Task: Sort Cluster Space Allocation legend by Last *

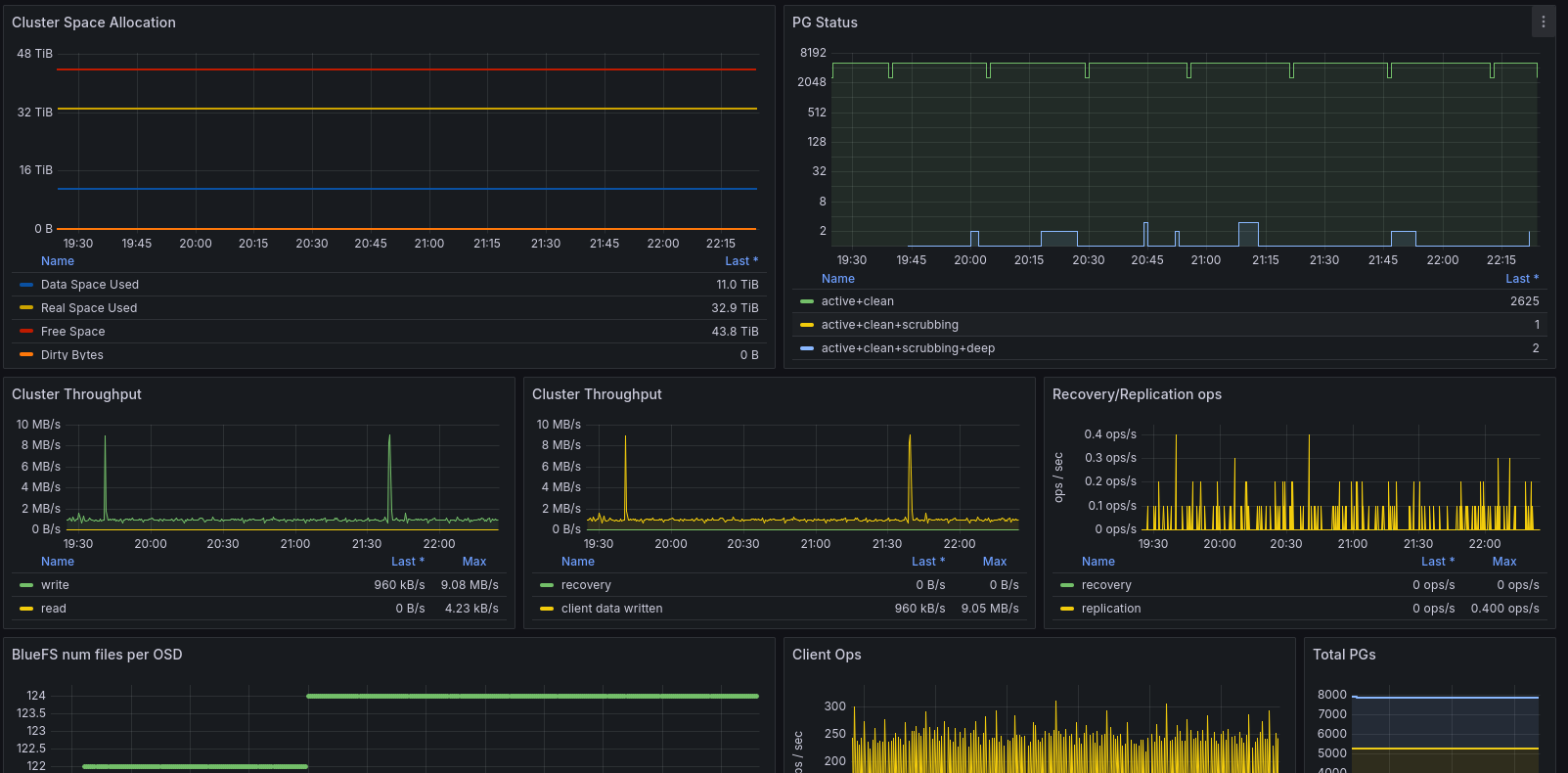Action: (x=740, y=261)
